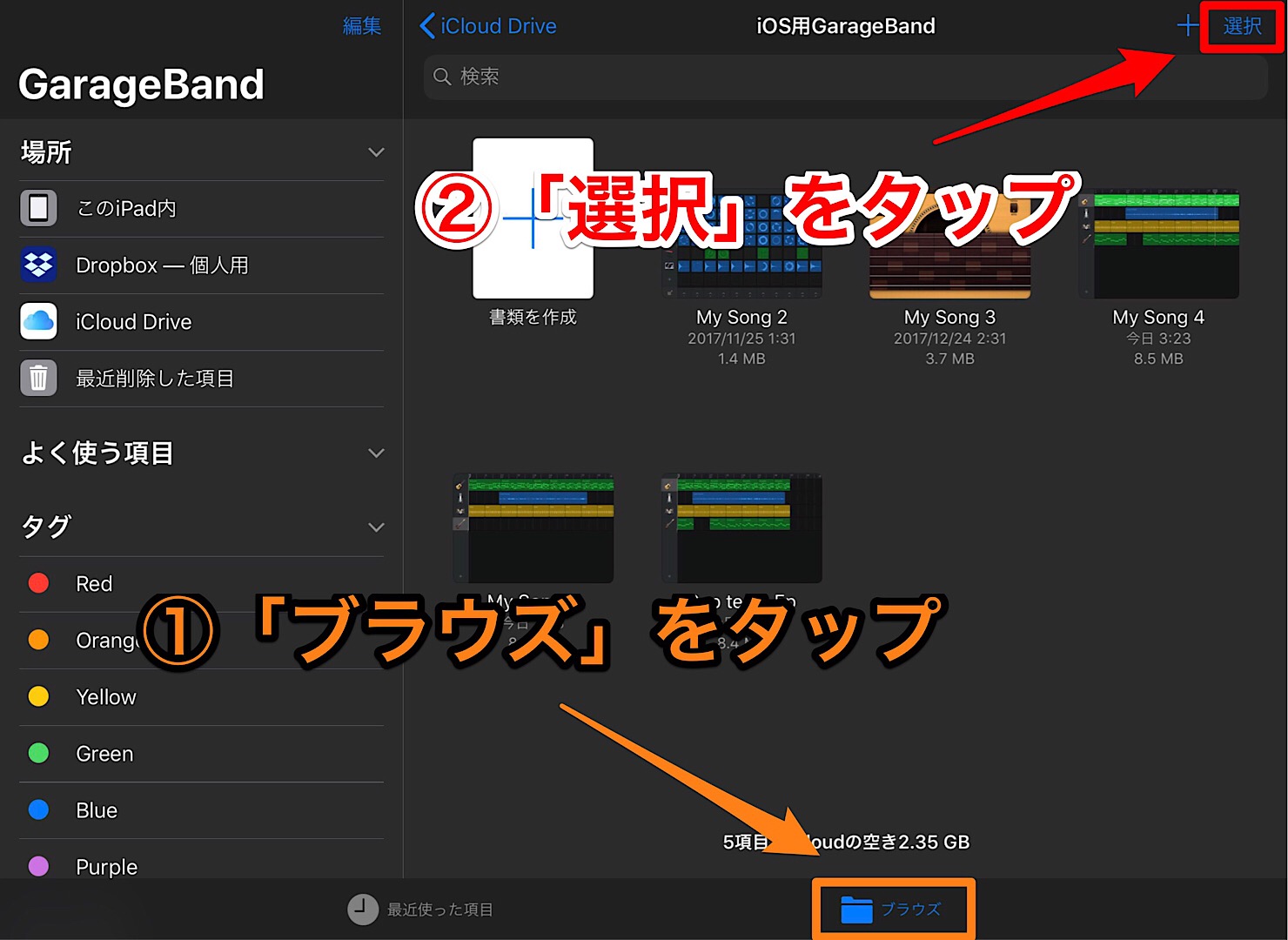Viewport: 1288px width, 940px height.
Task: Open the 最近使った項目 tab
Action: pyautogui.click(x=420, y=909)
